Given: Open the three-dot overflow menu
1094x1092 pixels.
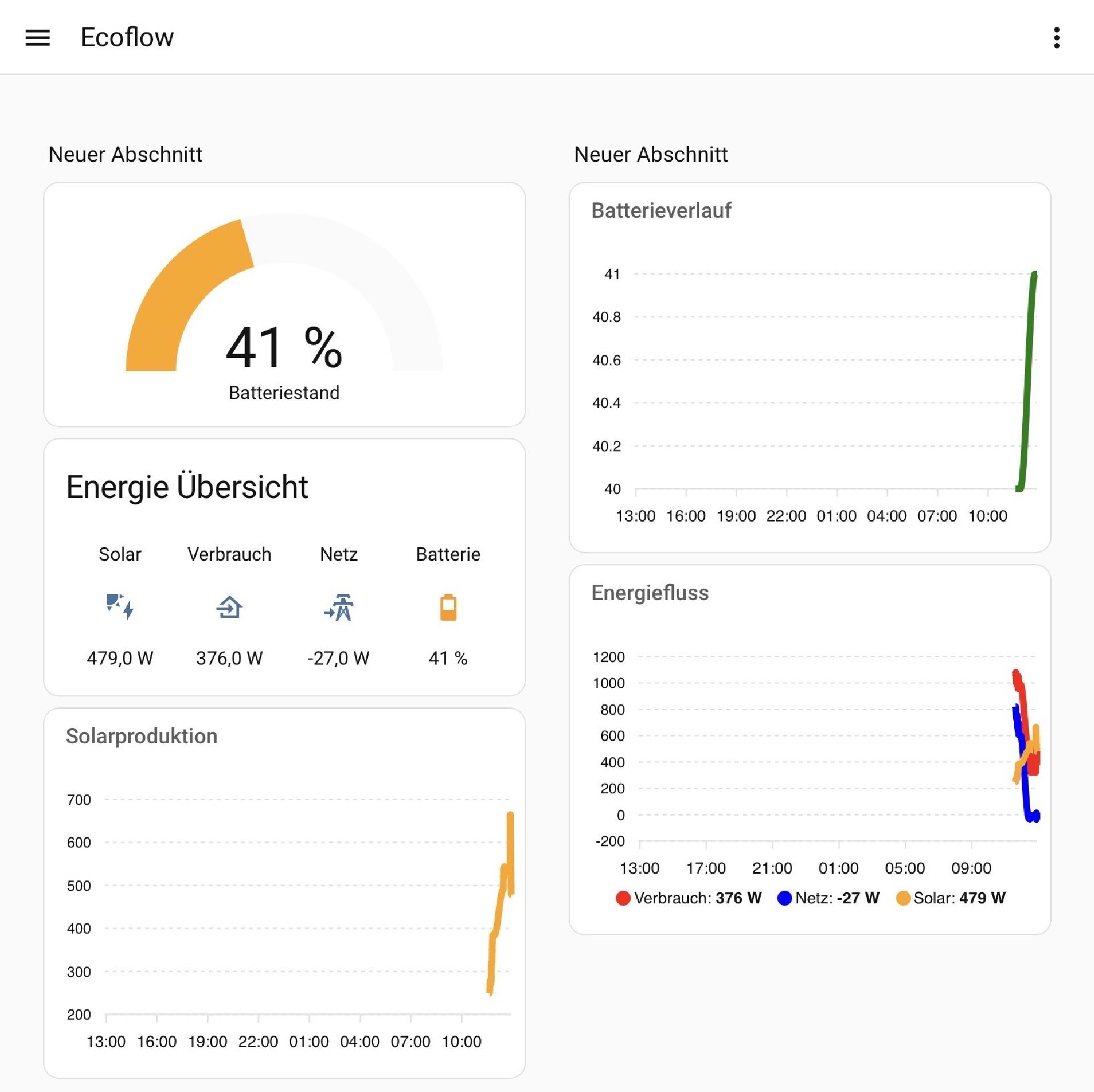Looking at the screenshot, I should pos(1056,38).
